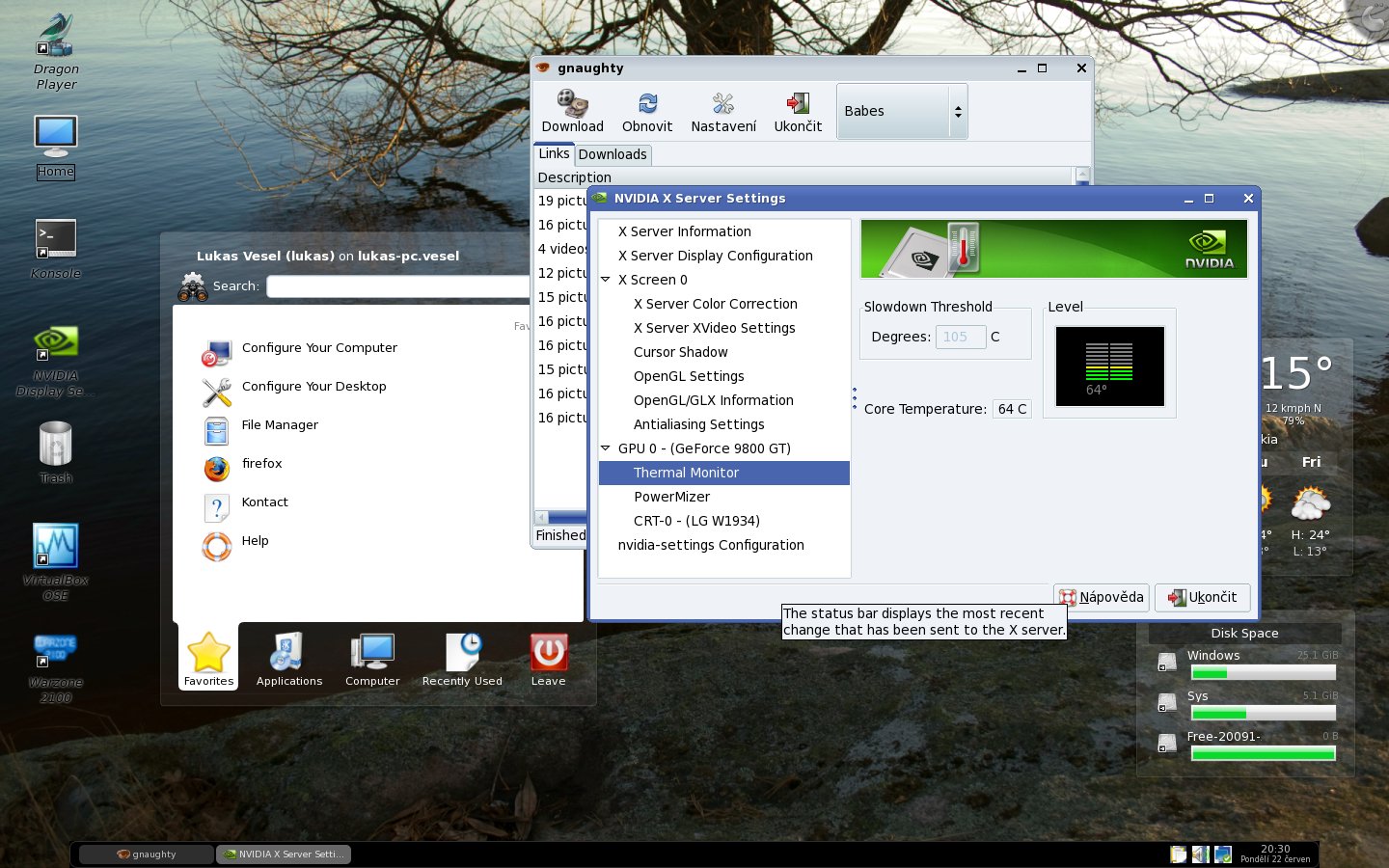Select CRT-0 (LG W1934) item
1389x868 pixels.
pyautogui.click(x=696, y=521)
